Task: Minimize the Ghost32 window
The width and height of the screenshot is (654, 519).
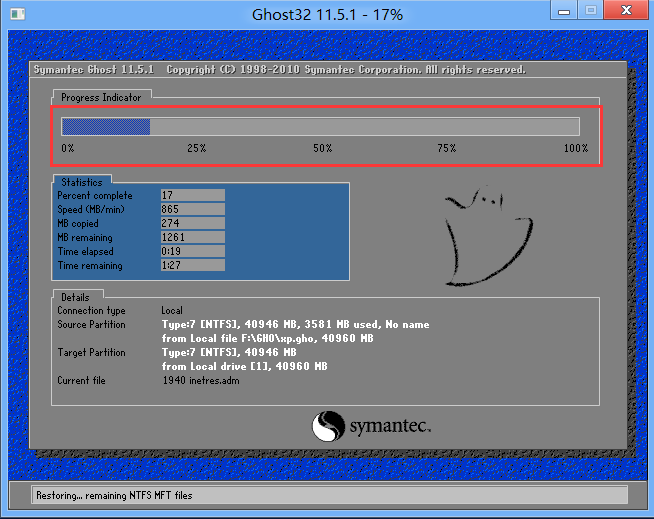Action: coord(563,12)
